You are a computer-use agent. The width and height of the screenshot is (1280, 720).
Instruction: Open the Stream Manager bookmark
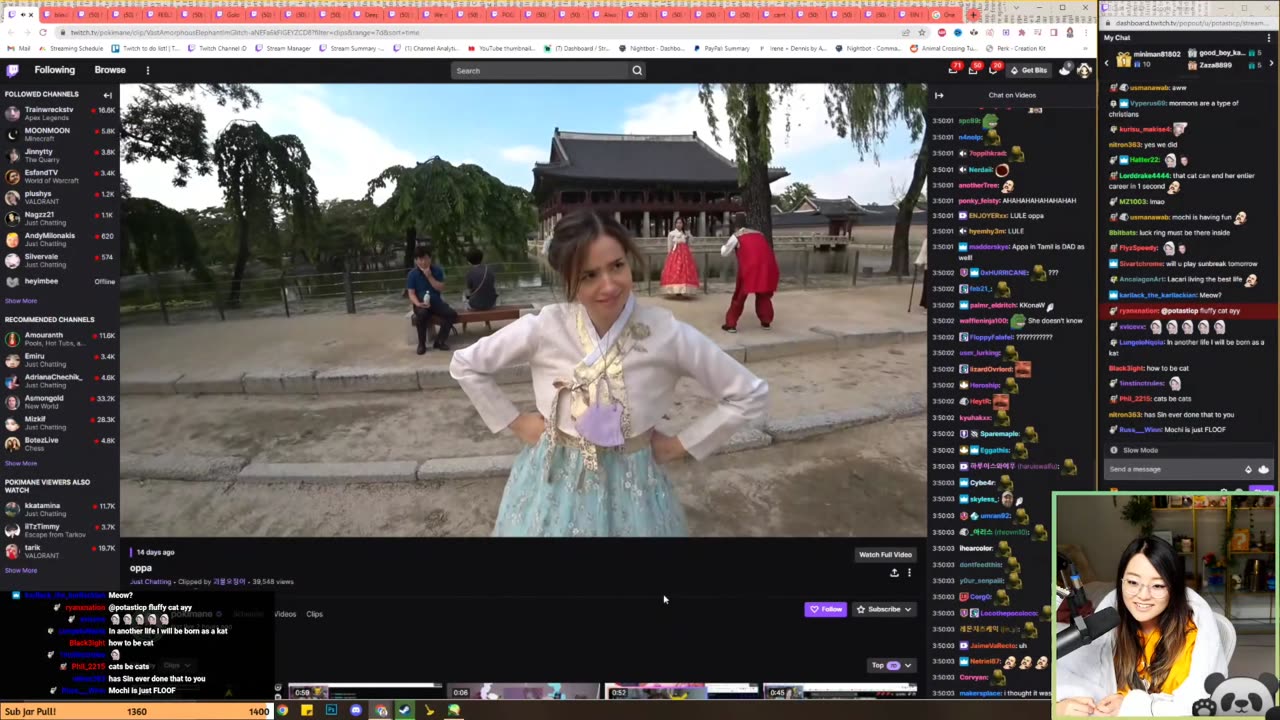(x=284, y=48)
